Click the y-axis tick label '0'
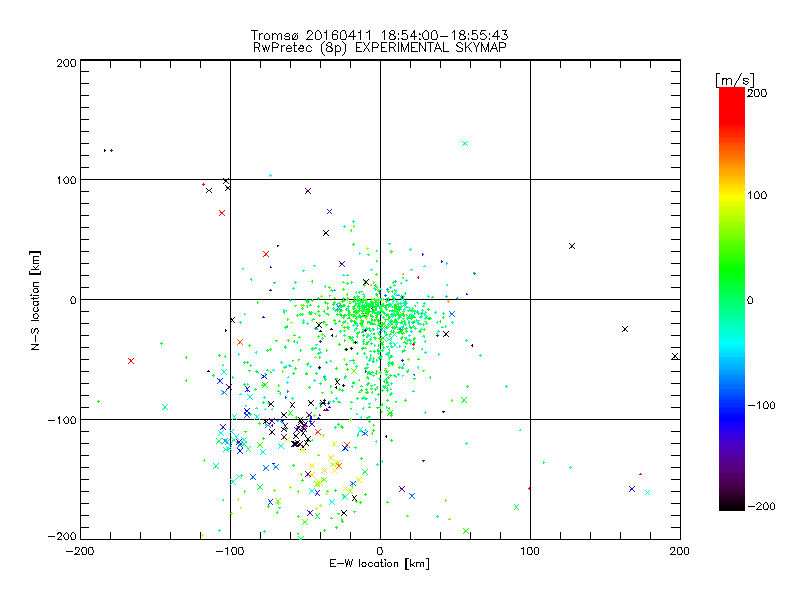 tap(73, 300)
